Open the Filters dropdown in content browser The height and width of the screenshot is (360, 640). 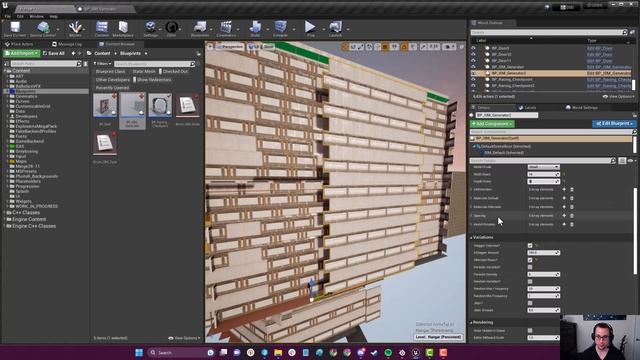coord(102,64)
